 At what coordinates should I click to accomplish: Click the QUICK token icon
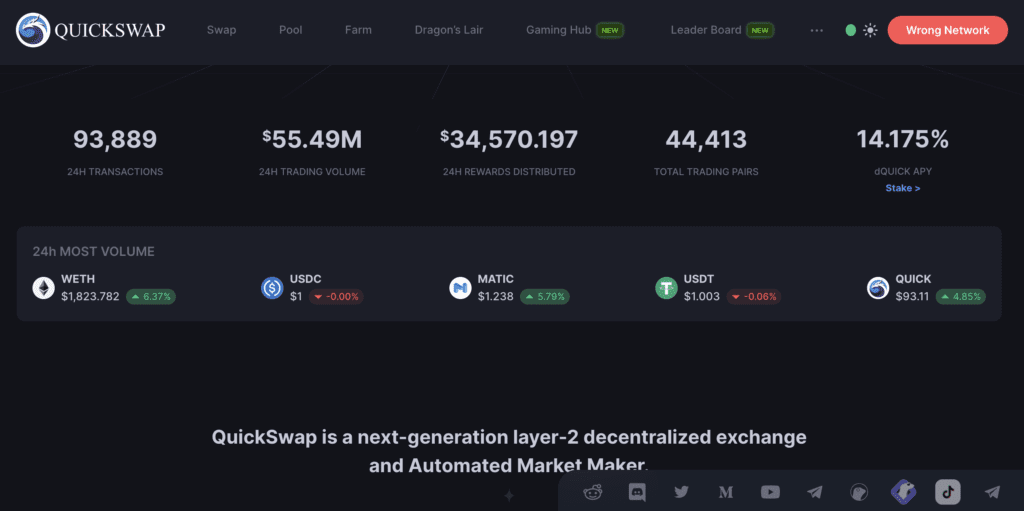click(878, 288)
